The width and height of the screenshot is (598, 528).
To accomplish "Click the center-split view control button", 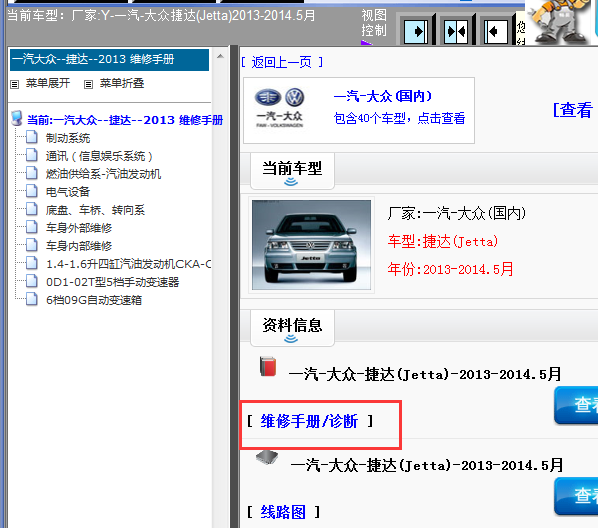I will click(456, 31).
